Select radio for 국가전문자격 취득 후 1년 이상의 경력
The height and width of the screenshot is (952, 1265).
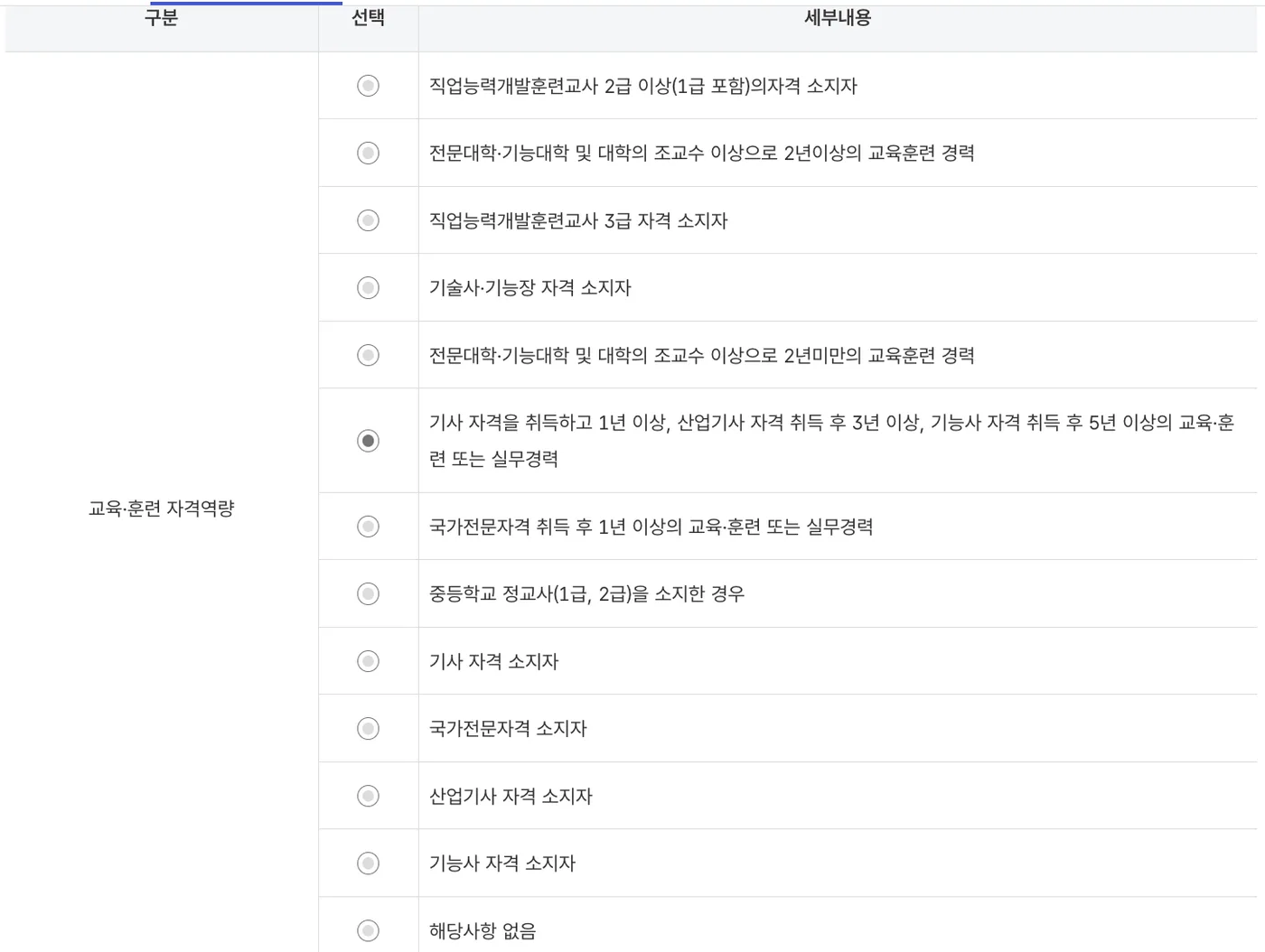[x=368, y=527]
